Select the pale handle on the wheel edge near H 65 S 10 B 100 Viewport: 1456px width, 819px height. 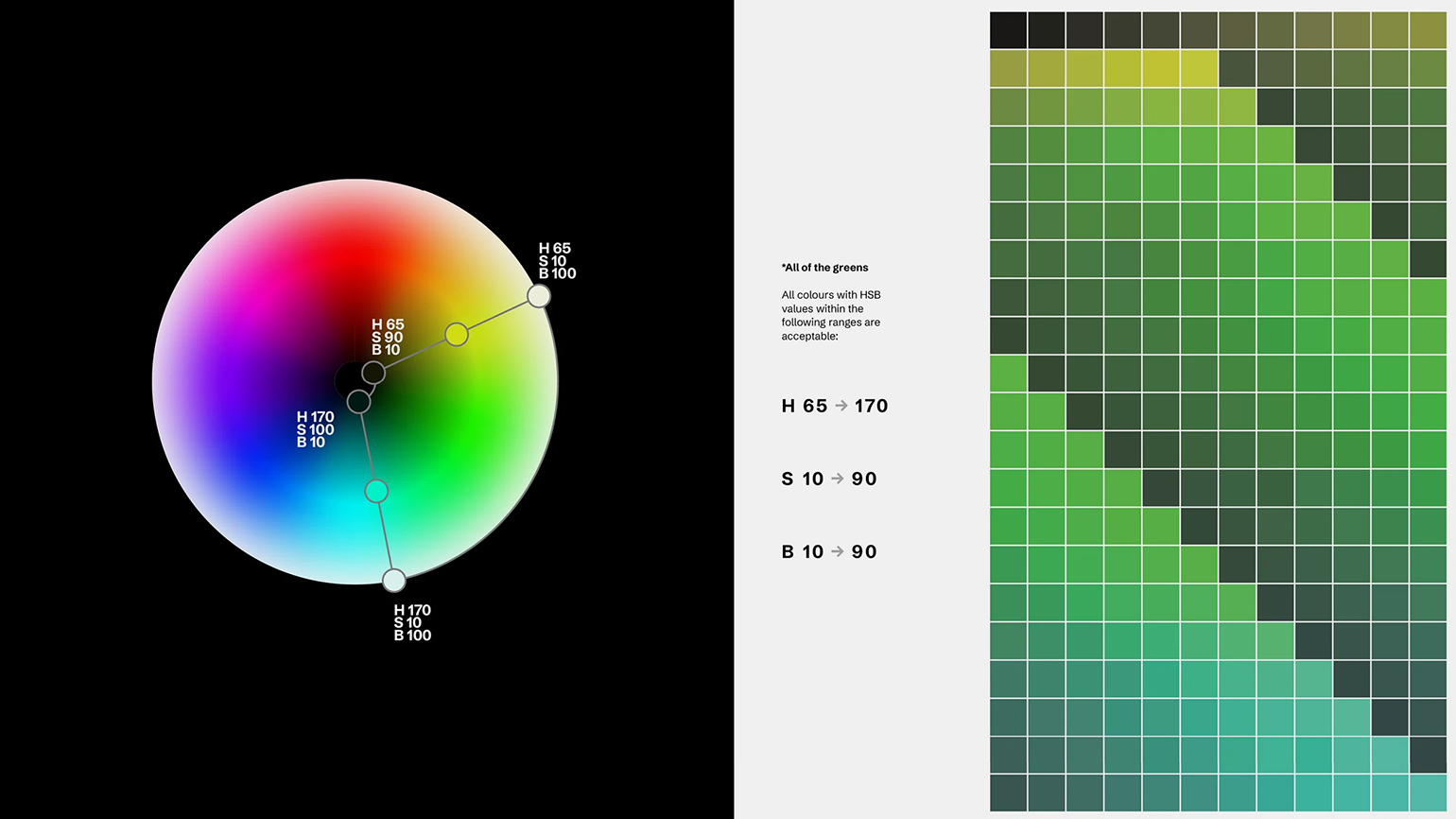pyautogui.click(x=539, y=296)
